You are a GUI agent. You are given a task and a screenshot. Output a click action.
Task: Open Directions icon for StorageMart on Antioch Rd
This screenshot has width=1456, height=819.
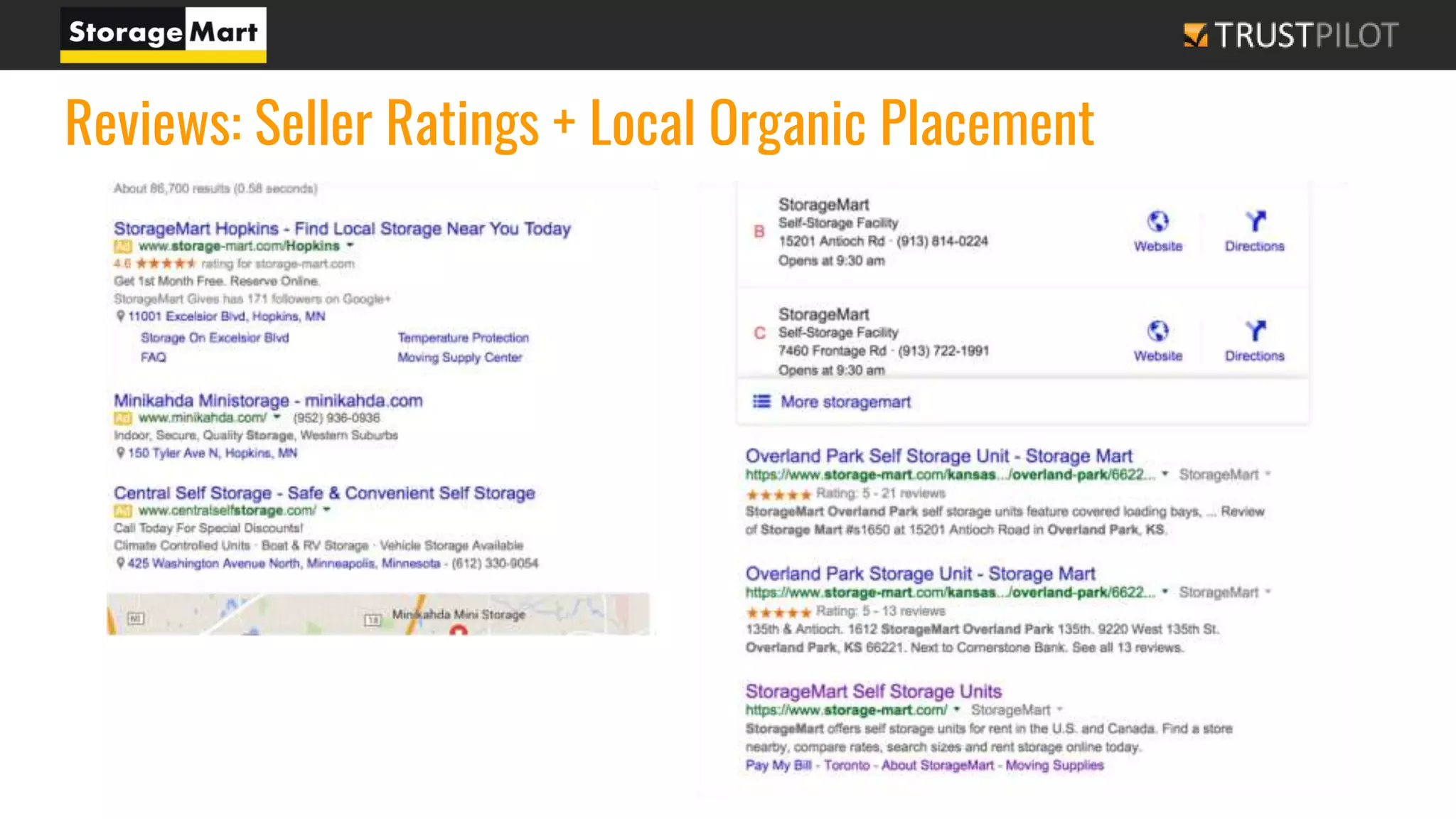tap(1255, 221)
